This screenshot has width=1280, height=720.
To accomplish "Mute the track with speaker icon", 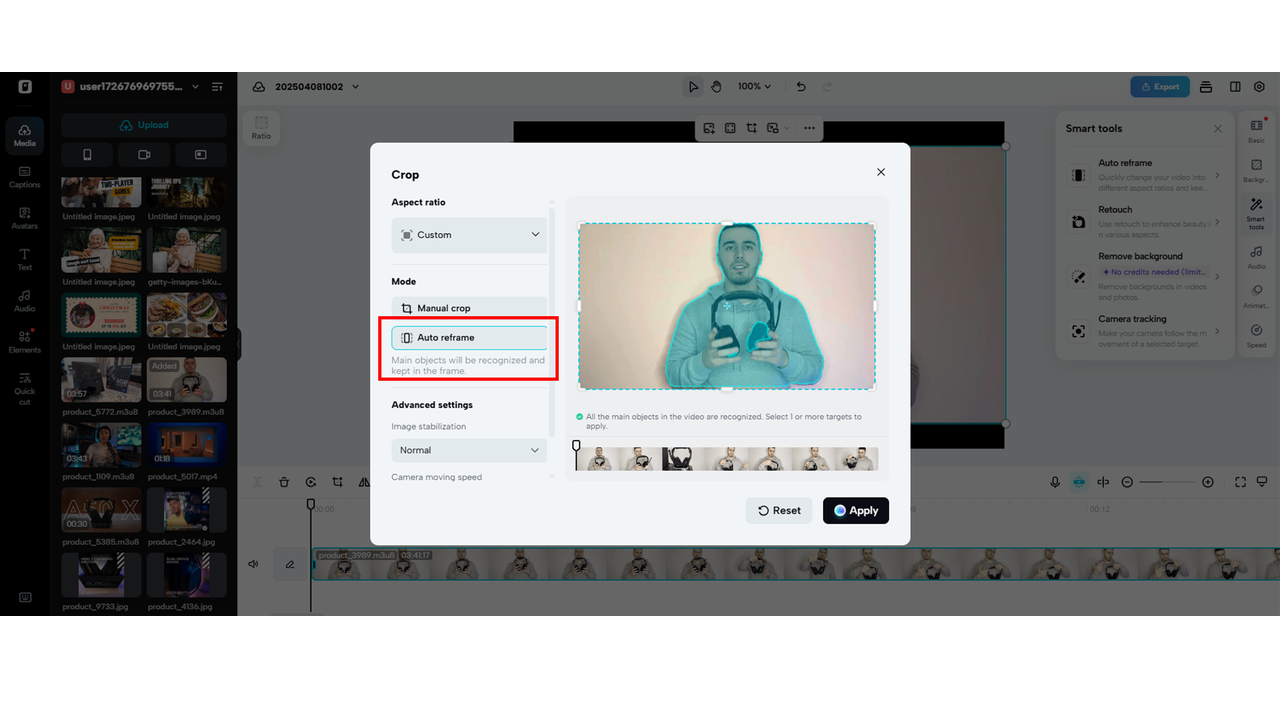I will (x=253, y=564).
